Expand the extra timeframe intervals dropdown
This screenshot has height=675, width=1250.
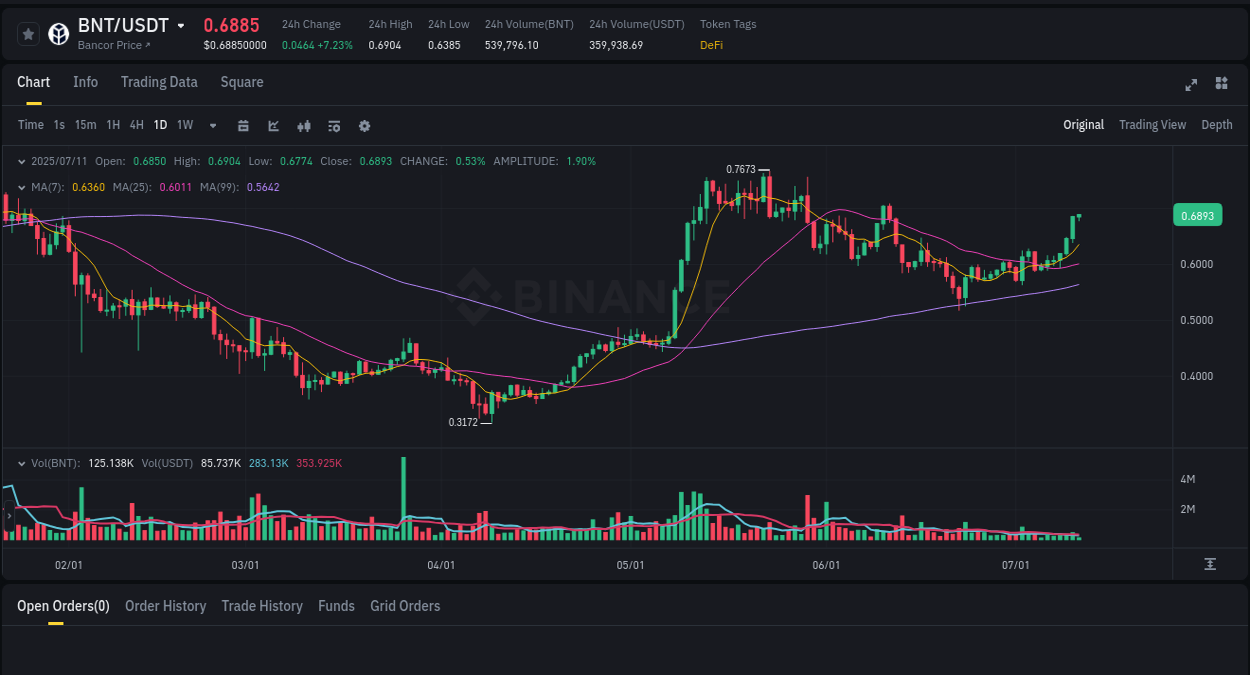tap(212, 126)
